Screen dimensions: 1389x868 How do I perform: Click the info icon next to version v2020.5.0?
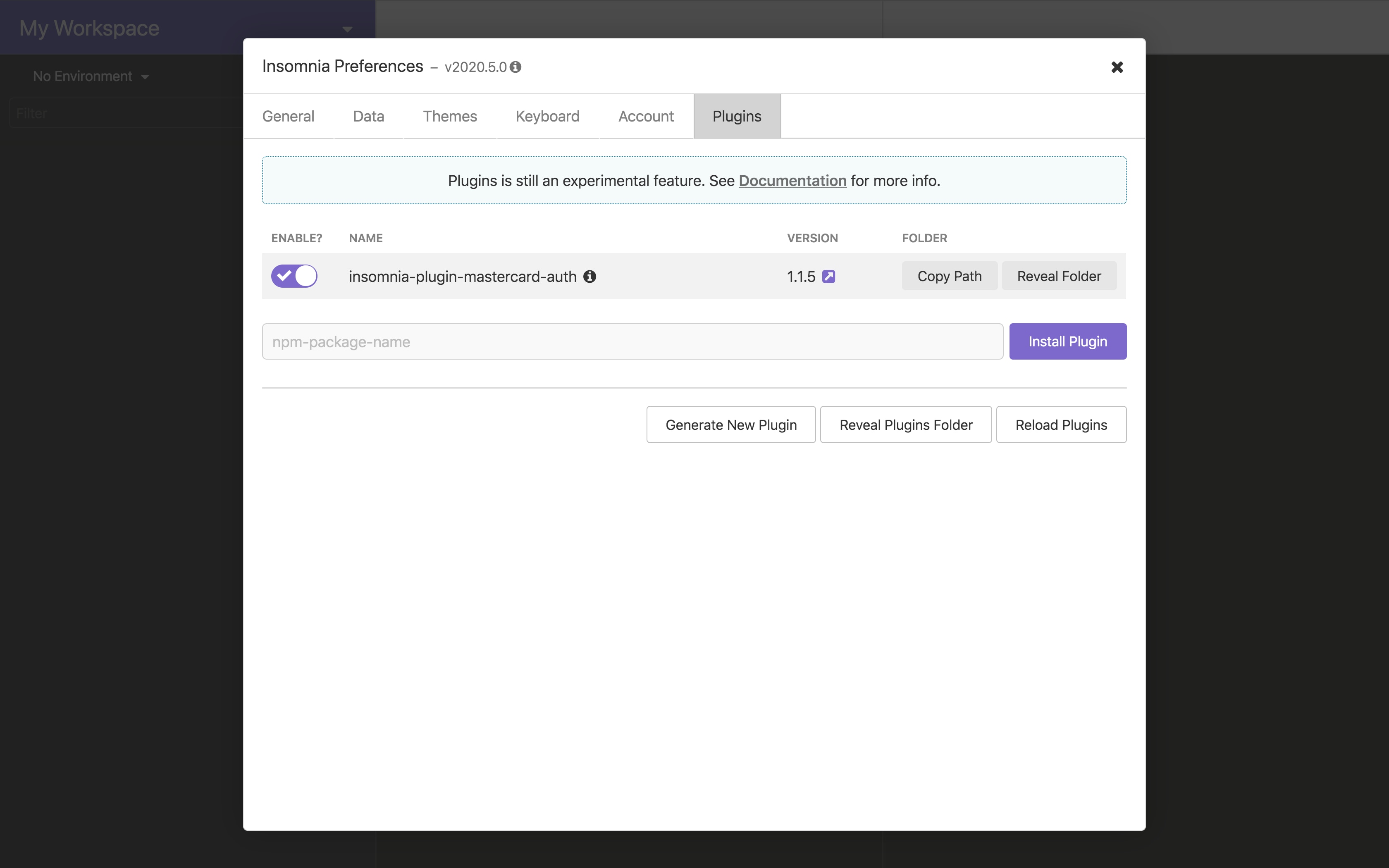pyautogui.click(x=516, y=67)
